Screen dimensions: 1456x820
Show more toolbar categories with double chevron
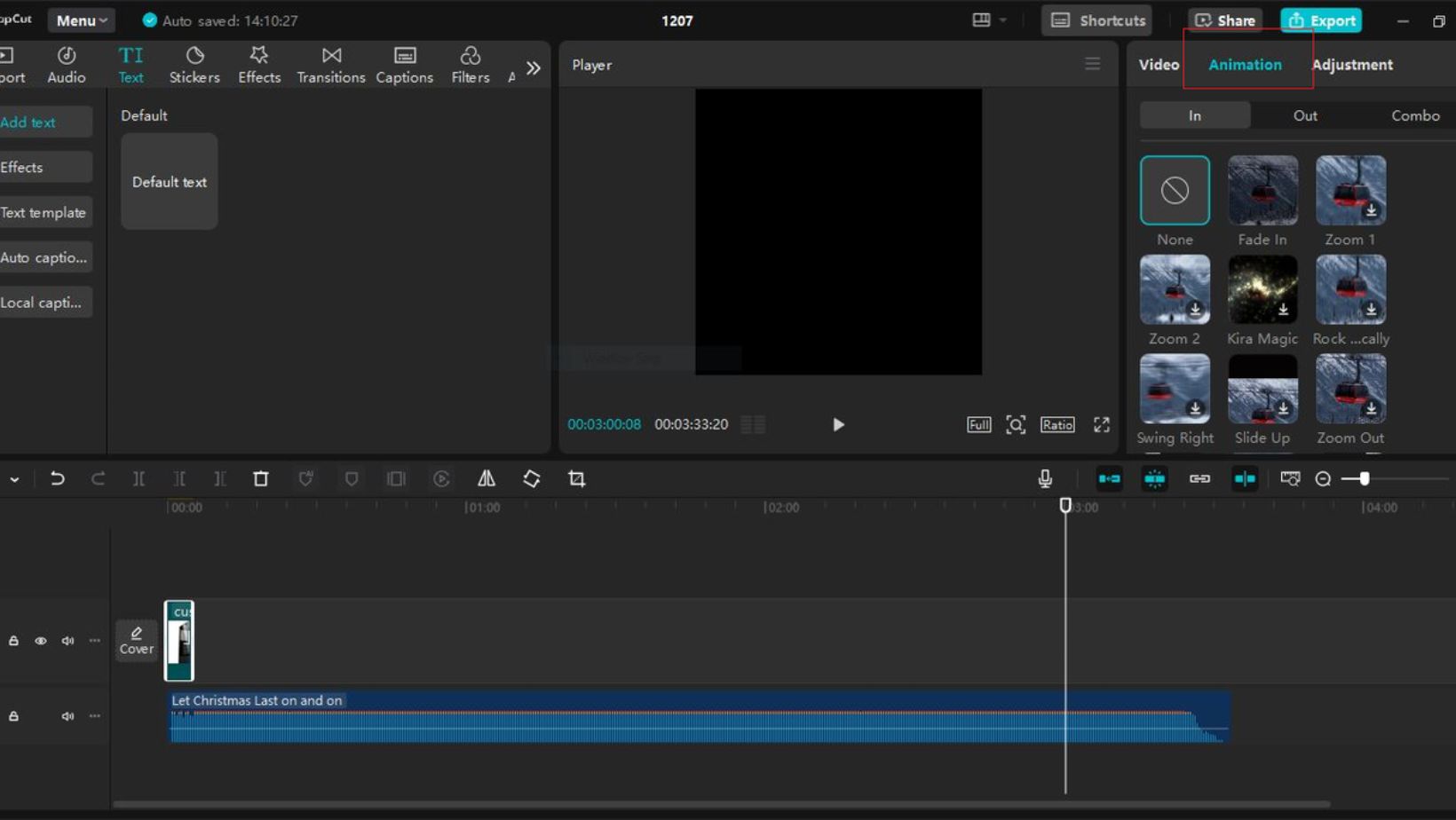click(534, 67)
